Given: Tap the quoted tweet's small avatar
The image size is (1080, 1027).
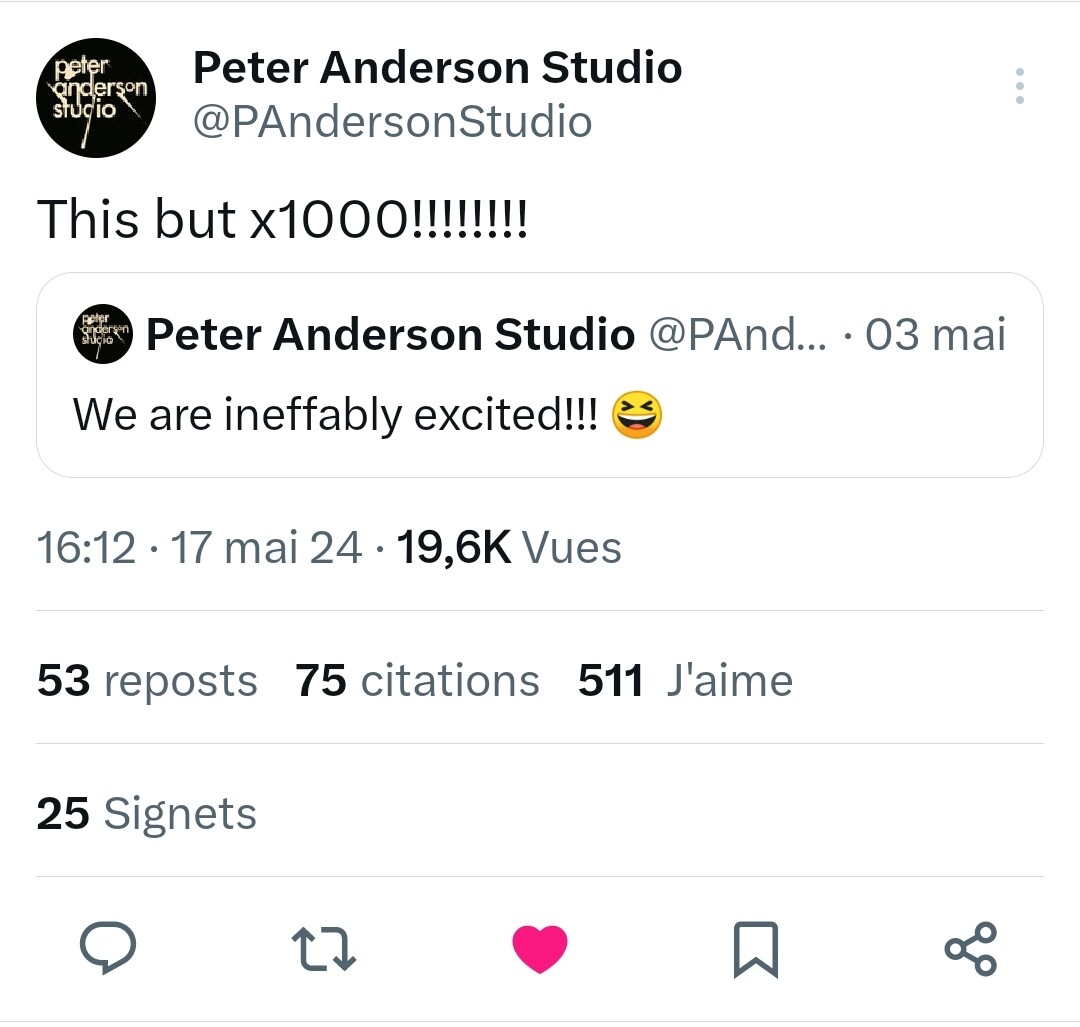Looking at the screenshot, I should 103,335.
